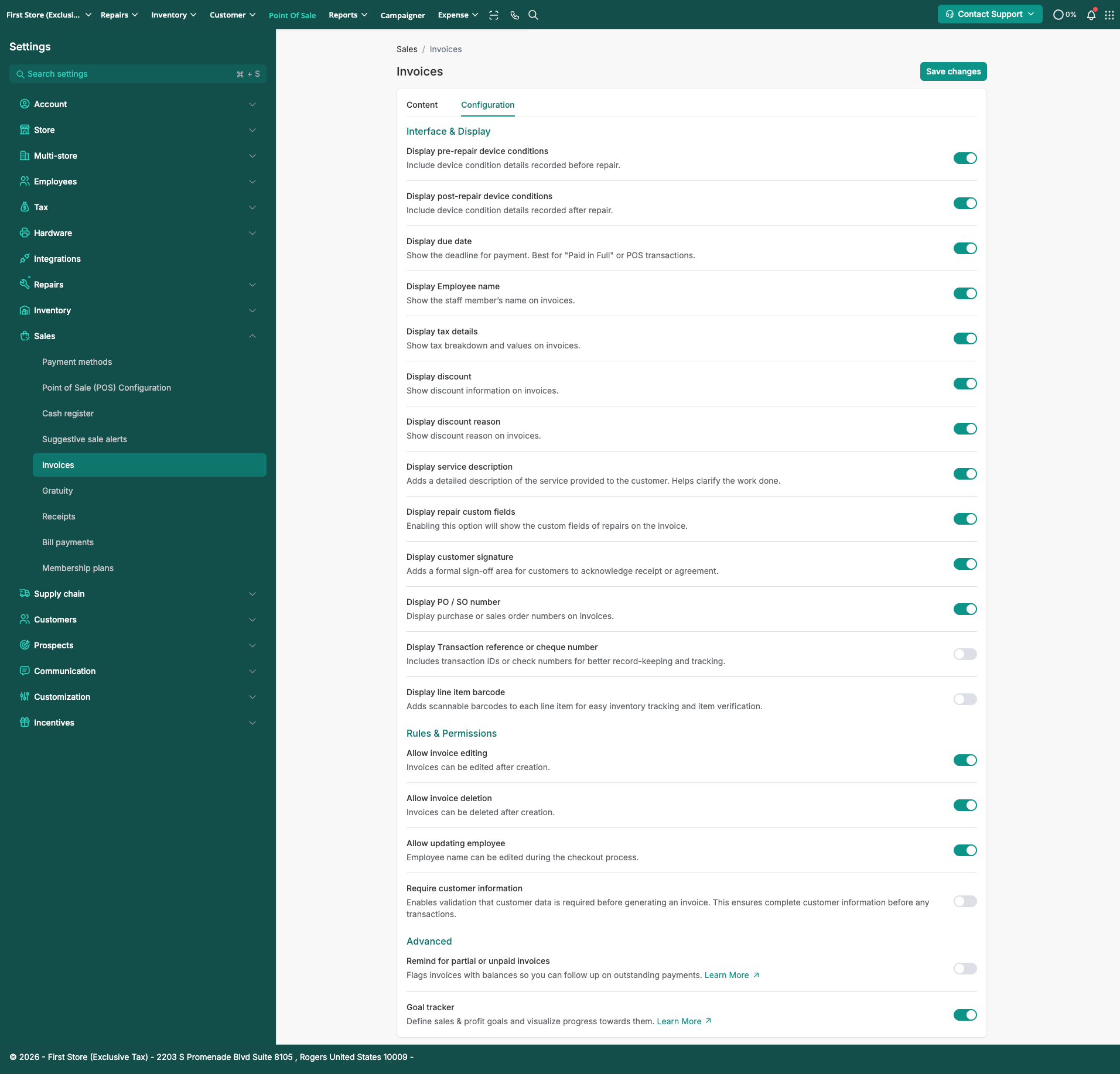
Task: Disable Display due date toggle
Action: (965, 248)
